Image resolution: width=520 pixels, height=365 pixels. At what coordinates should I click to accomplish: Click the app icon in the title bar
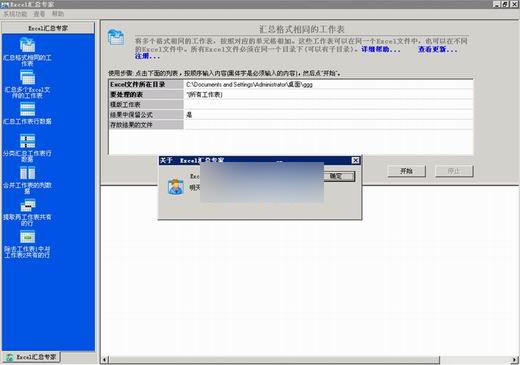[4, 4]
